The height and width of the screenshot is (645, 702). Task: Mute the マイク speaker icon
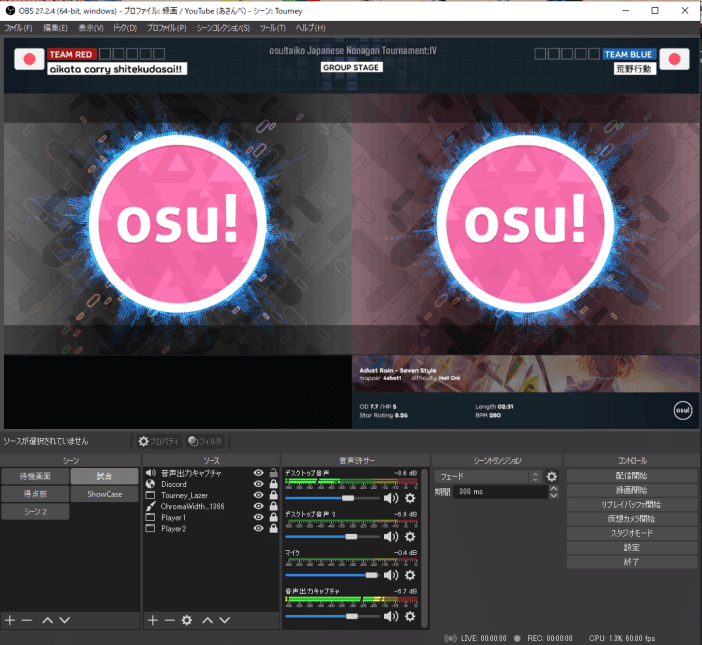[391, 575]
